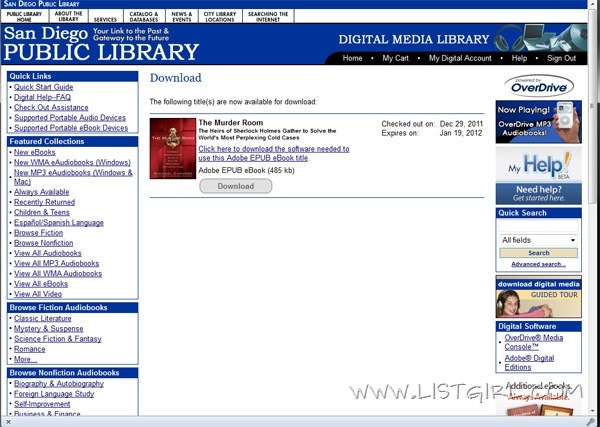
Task: Open the More... link under Fiction Audiobooks
Action: click(x=25, y=359)
